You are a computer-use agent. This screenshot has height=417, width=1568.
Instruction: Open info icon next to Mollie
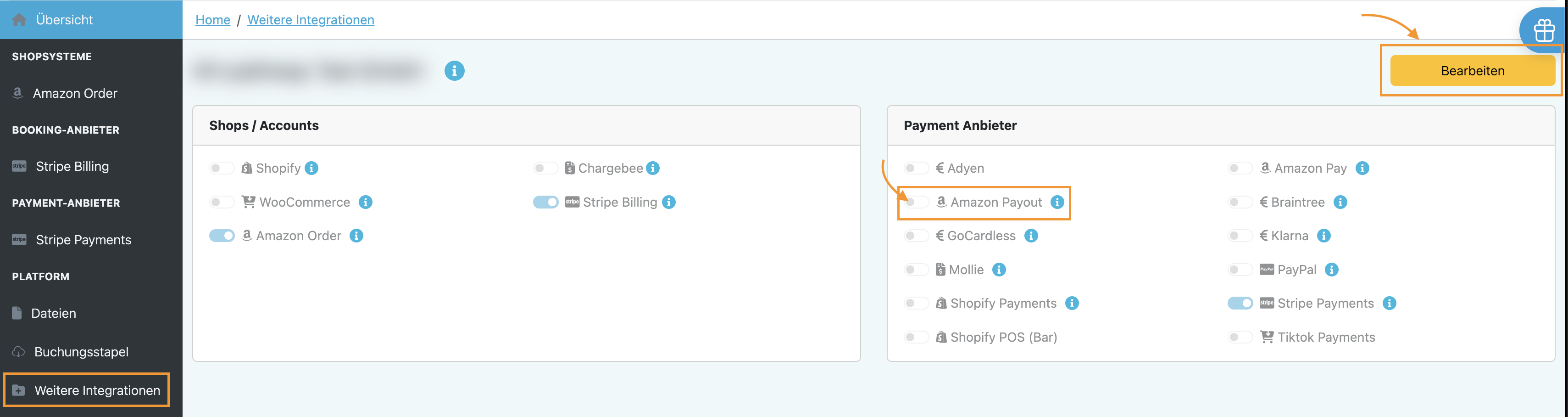[999, 270]
